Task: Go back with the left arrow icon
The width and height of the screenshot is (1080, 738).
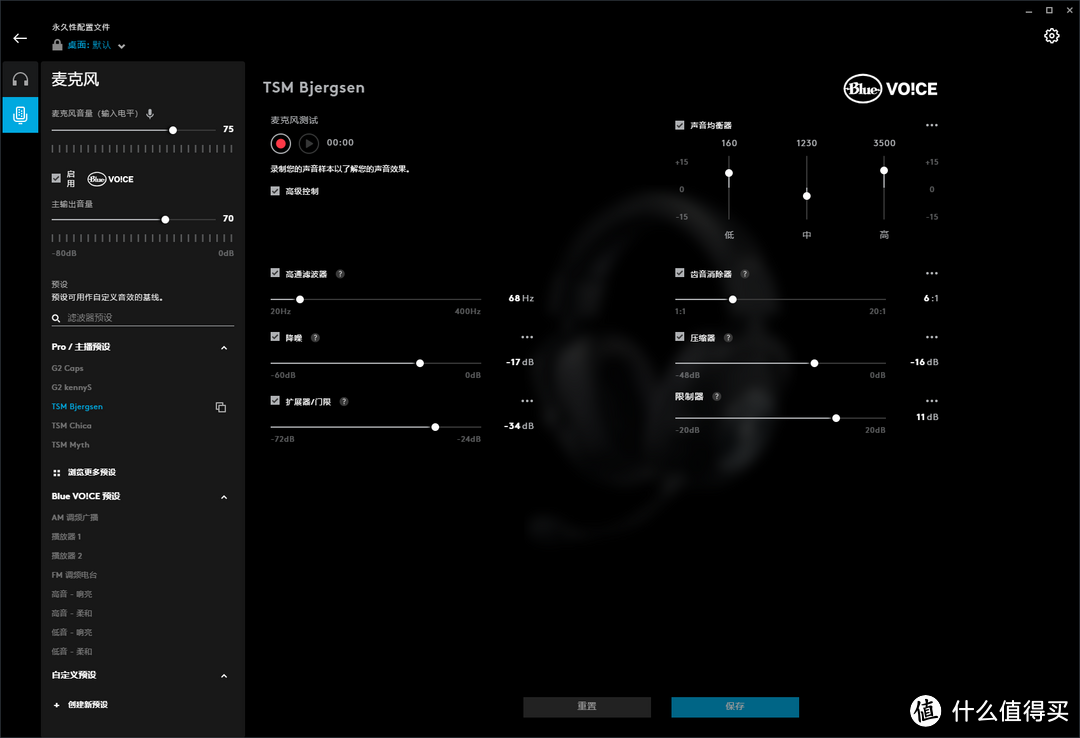Action: 20,39
